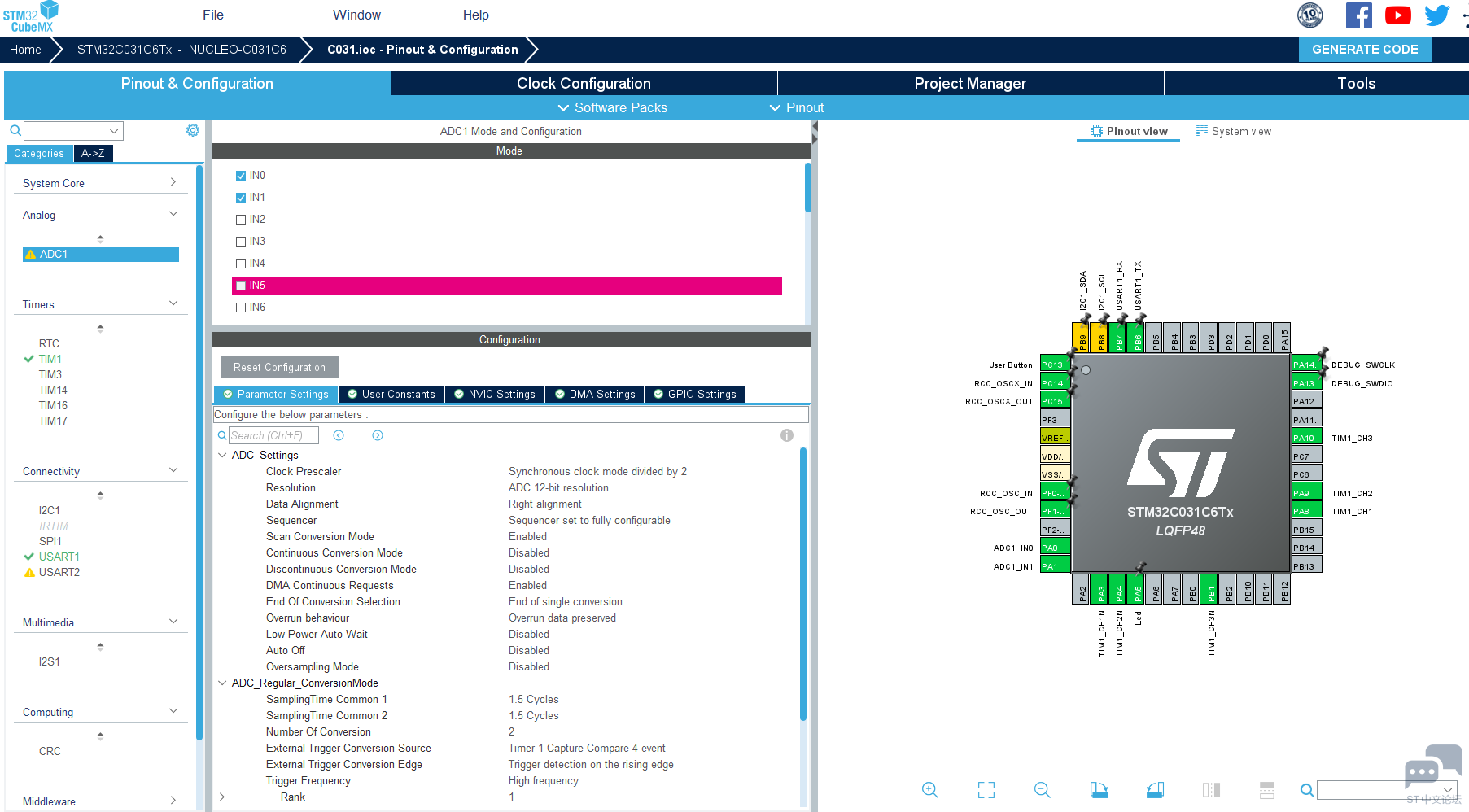
Task: Open the Window menu
Action: [356, 15]
